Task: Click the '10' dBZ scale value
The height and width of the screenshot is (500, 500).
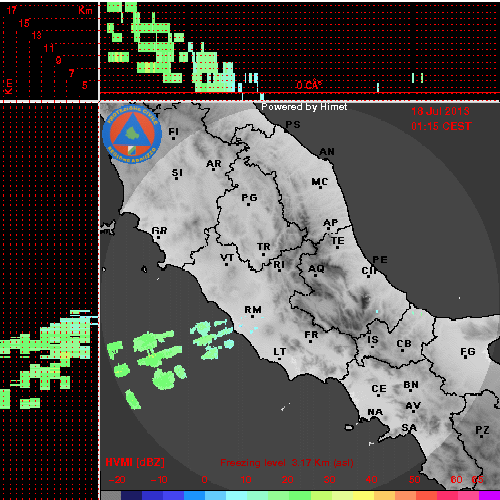Action: point(246,480)
